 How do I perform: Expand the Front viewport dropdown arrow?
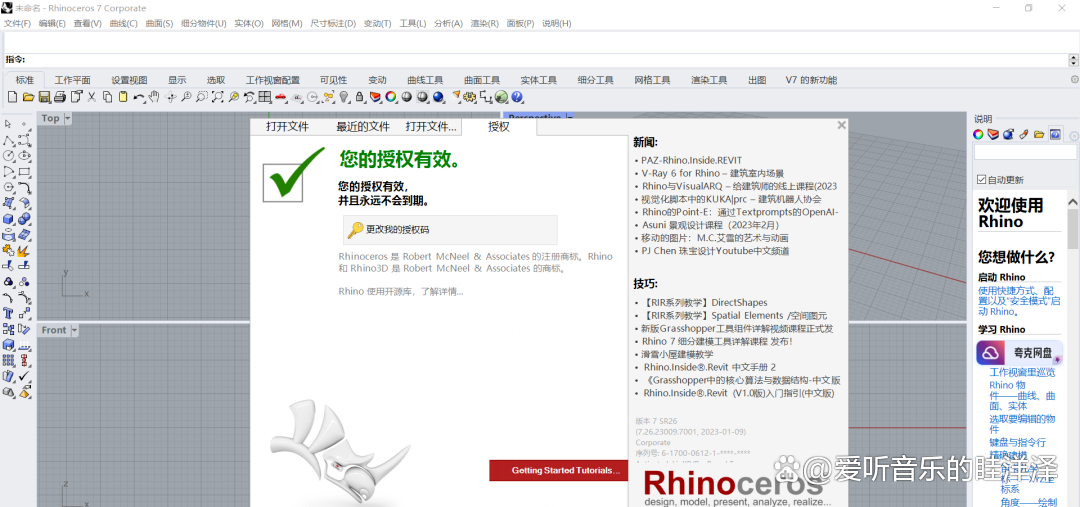click(74, 330)
